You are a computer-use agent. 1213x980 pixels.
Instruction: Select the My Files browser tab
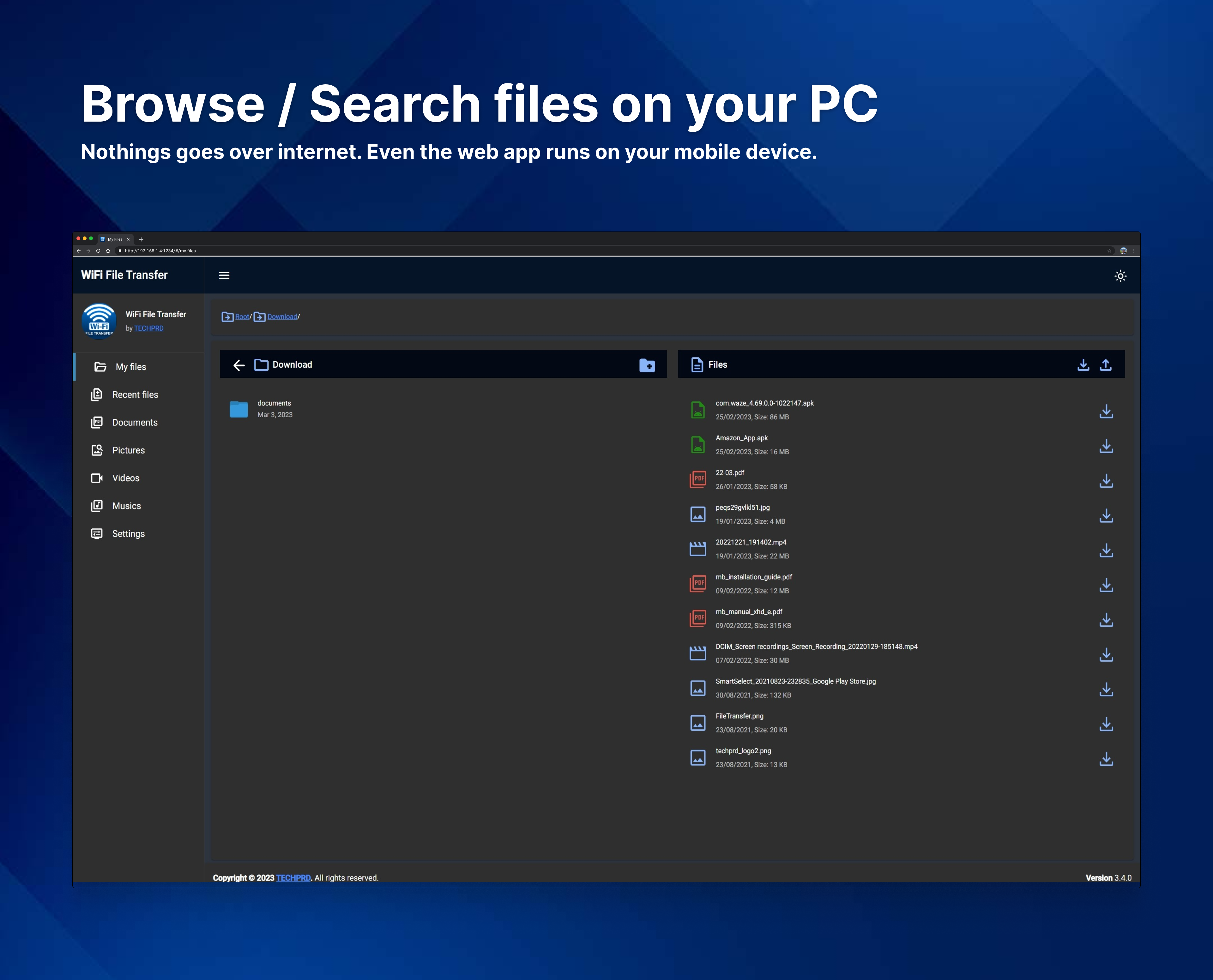pos(115,239)
